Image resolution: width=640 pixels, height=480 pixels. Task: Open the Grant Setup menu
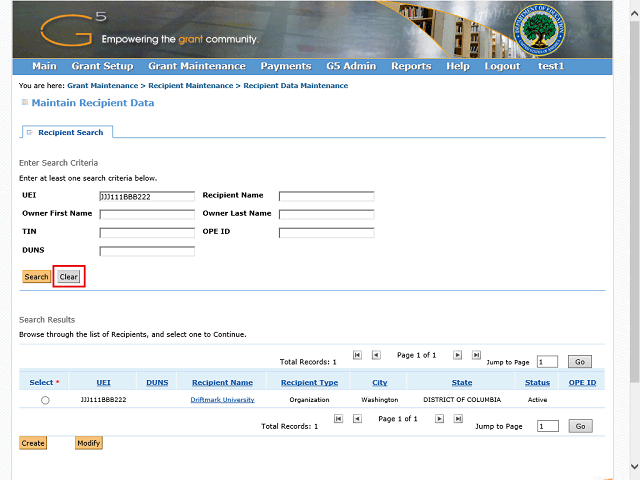point(102,66)
